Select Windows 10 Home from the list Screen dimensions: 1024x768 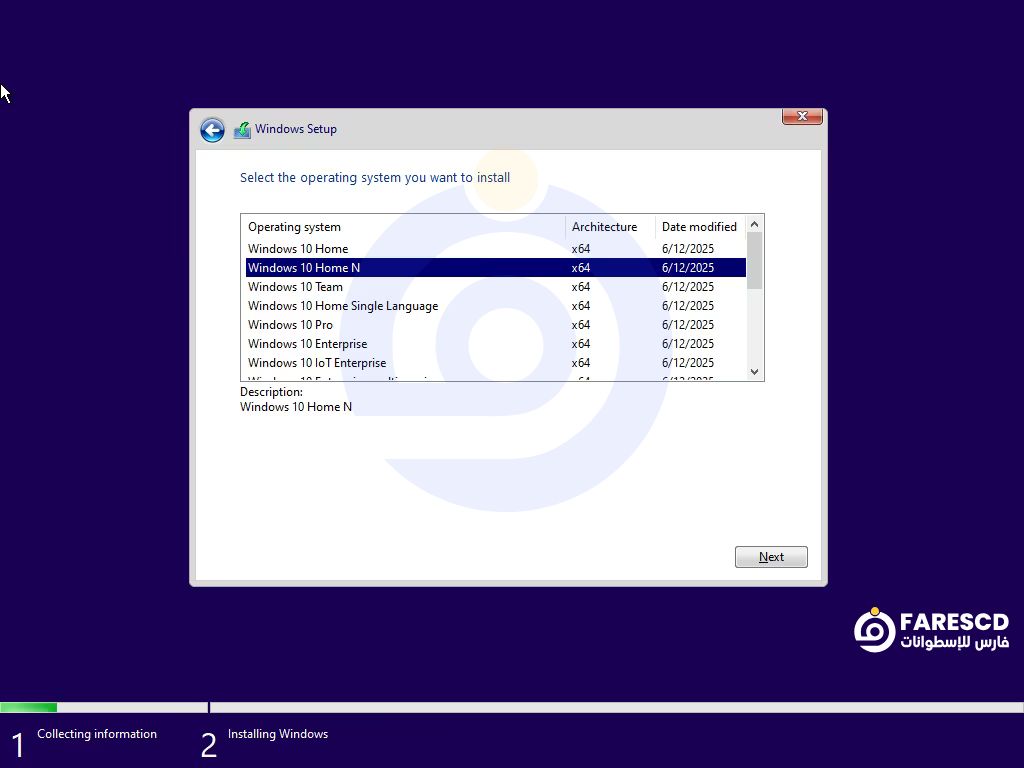496,249
